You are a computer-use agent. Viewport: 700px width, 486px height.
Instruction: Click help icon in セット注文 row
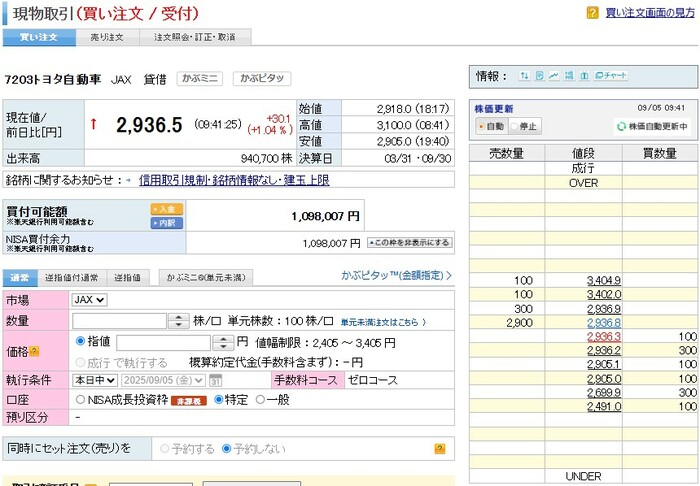point(440,449)
